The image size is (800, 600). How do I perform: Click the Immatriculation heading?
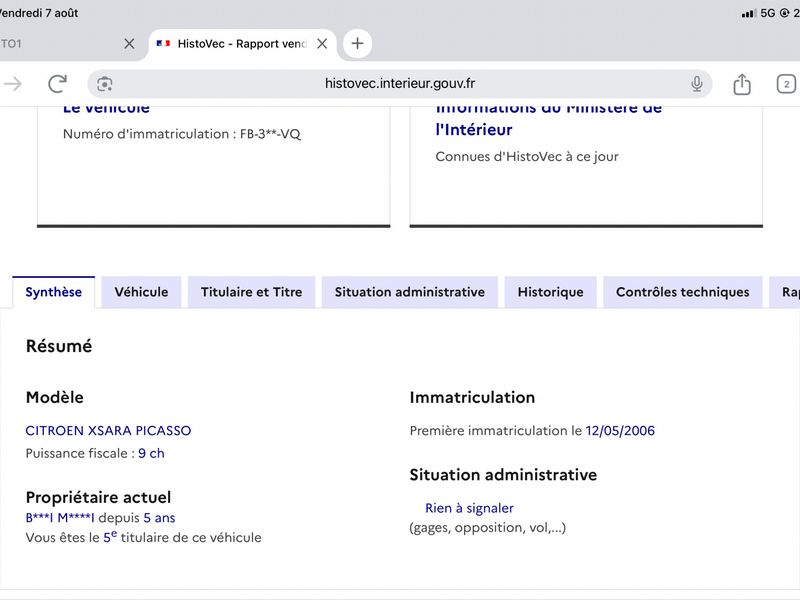click(472, 397)
